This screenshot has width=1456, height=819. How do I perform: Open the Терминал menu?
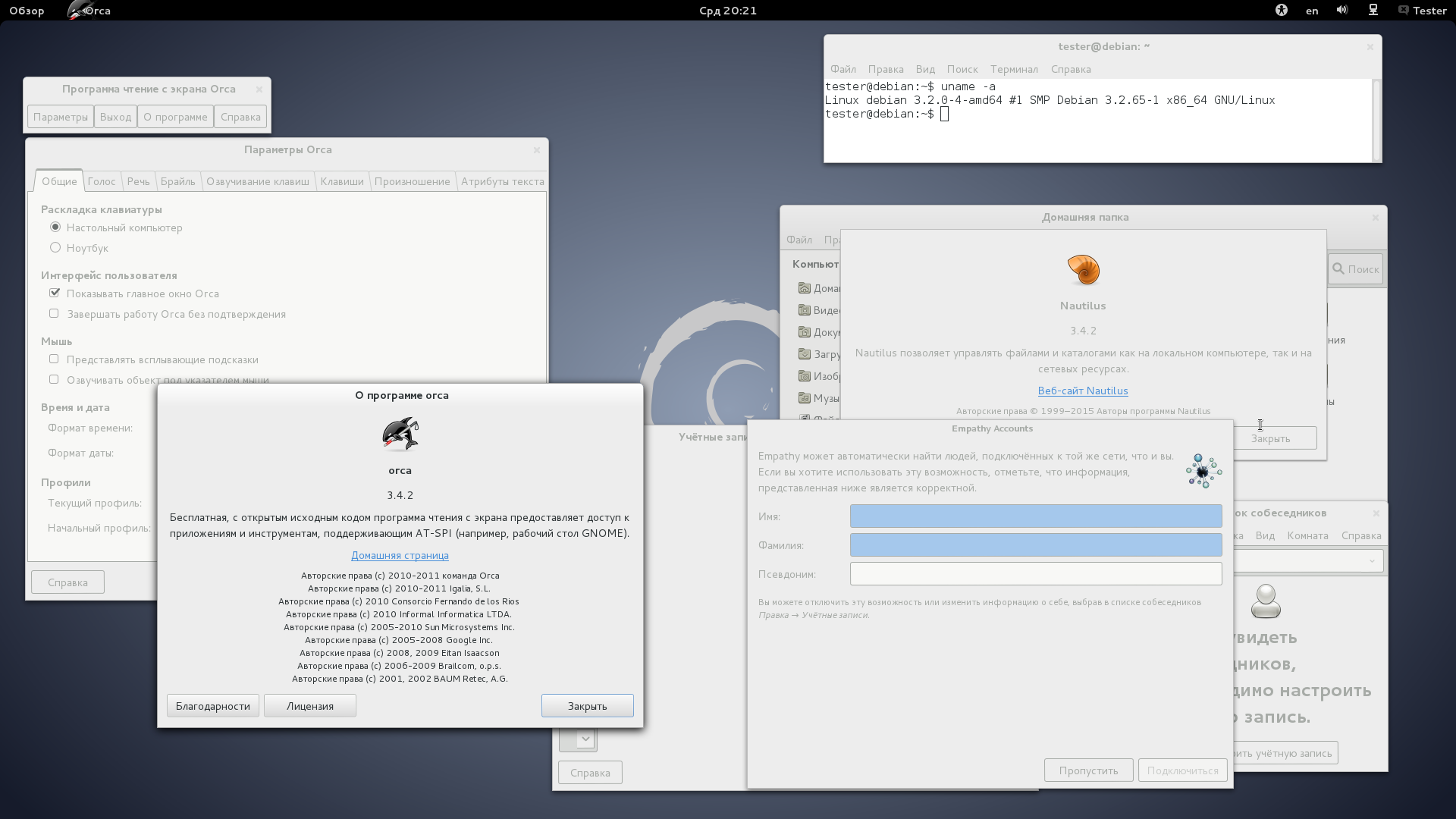pos(1014,69)
